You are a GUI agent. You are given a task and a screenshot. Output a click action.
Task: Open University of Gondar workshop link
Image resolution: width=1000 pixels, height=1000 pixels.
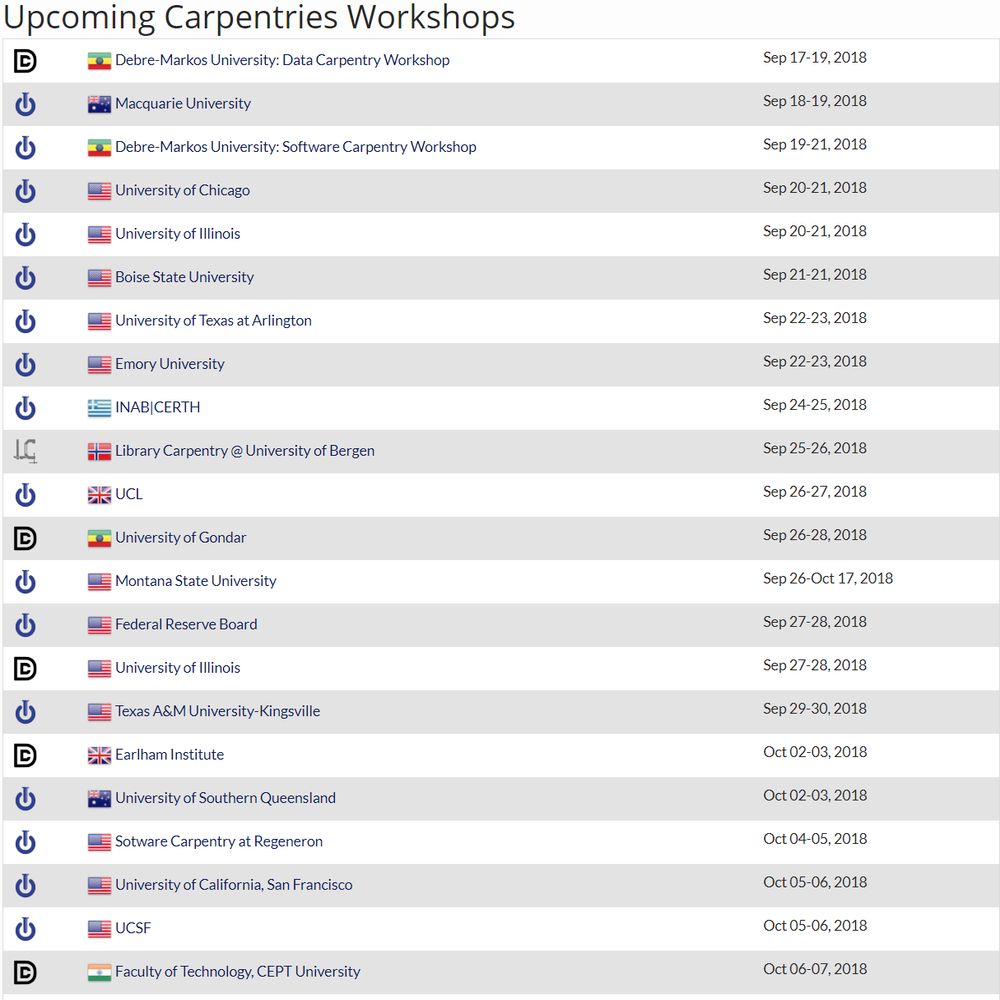pos(180,537)
